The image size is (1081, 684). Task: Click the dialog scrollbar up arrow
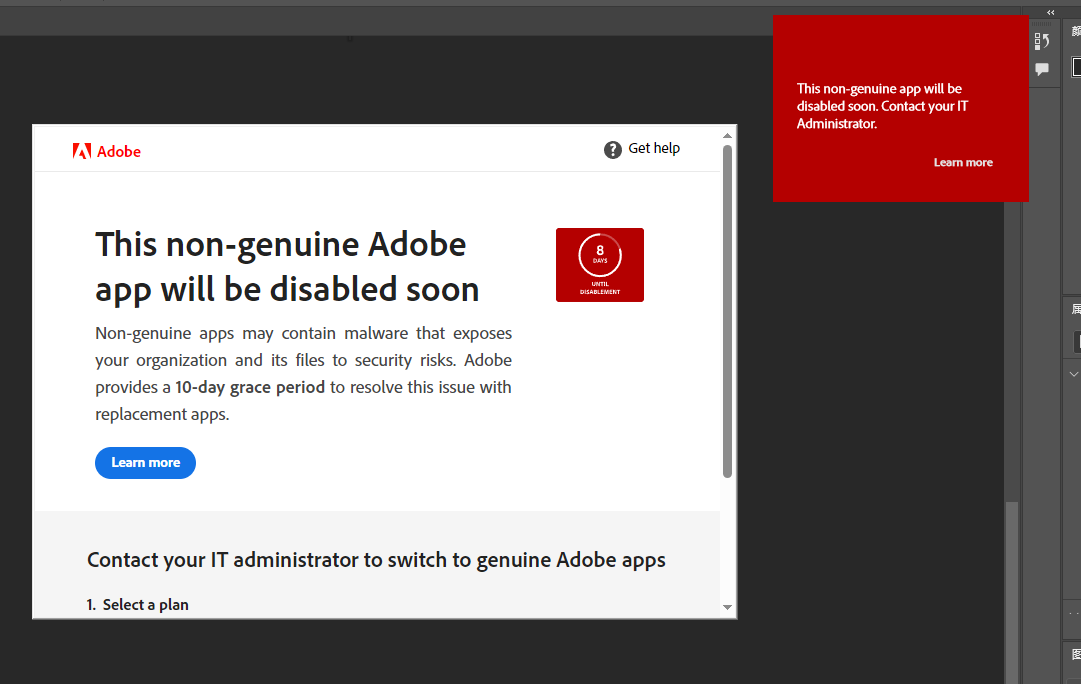(x=727, y=135)
